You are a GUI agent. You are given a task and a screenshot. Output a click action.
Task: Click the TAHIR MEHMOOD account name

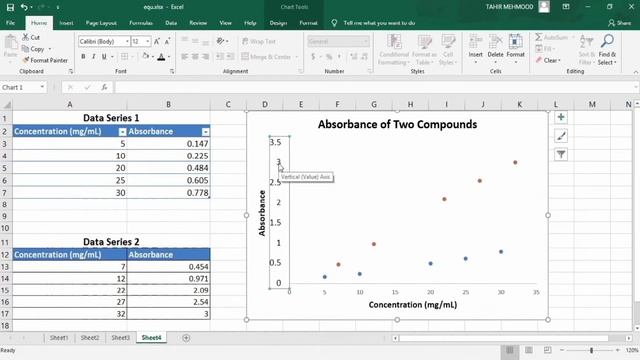pyautogui.click(x=509, y=7)
